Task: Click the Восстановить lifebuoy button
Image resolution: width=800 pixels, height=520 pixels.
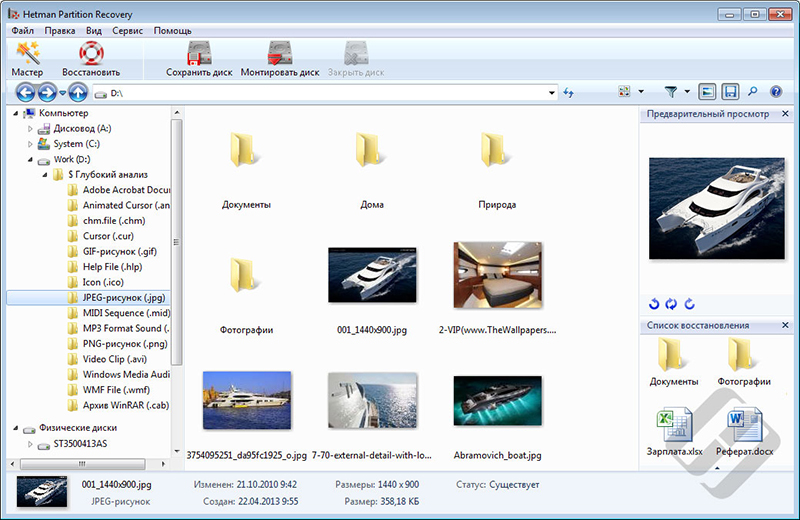Action: click(x=91, y=60)
